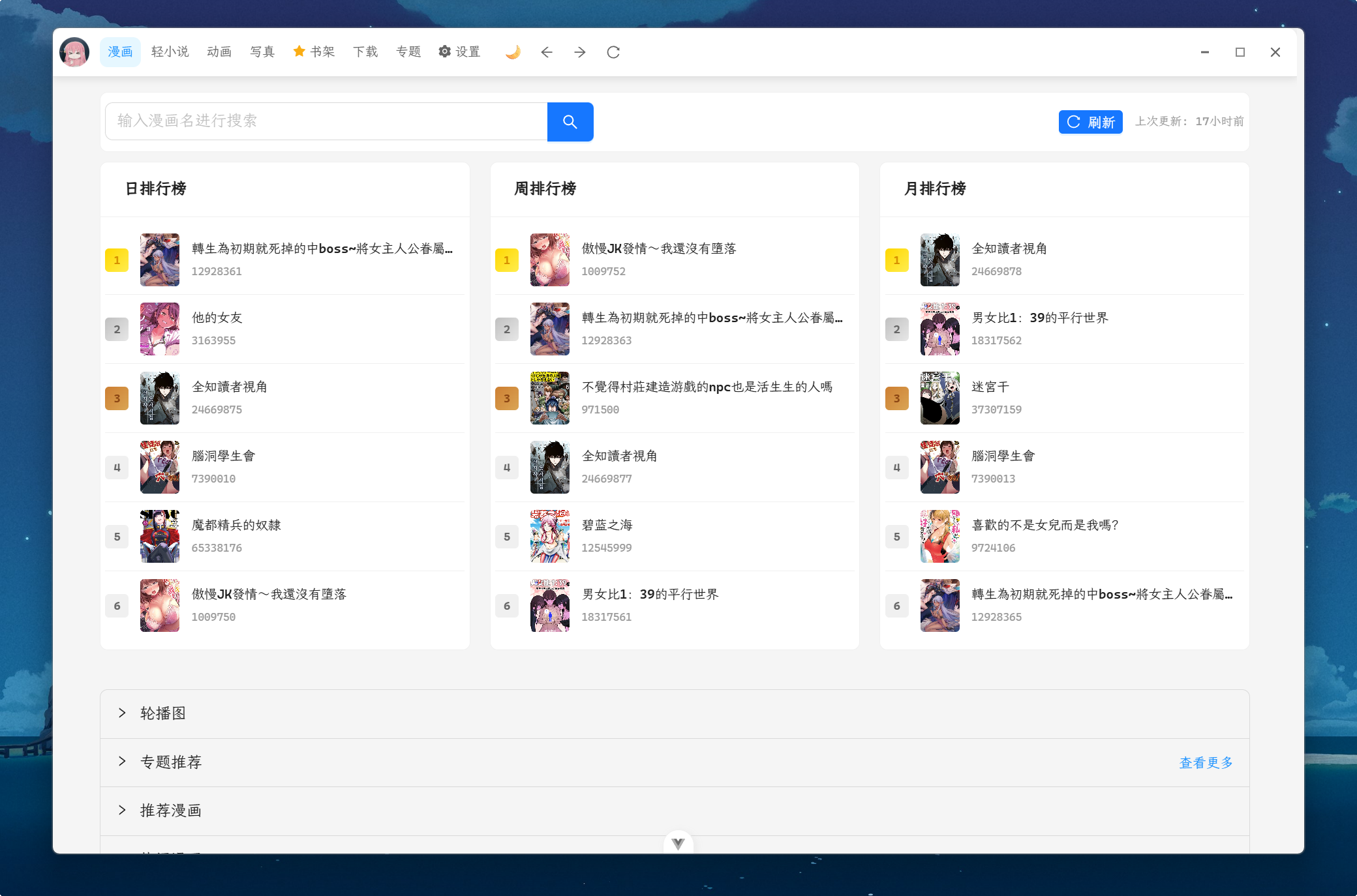This screenshot has height=896, width=1357.
Task: Open the 书架 bookshelf star tab
Action: [314, 52]
